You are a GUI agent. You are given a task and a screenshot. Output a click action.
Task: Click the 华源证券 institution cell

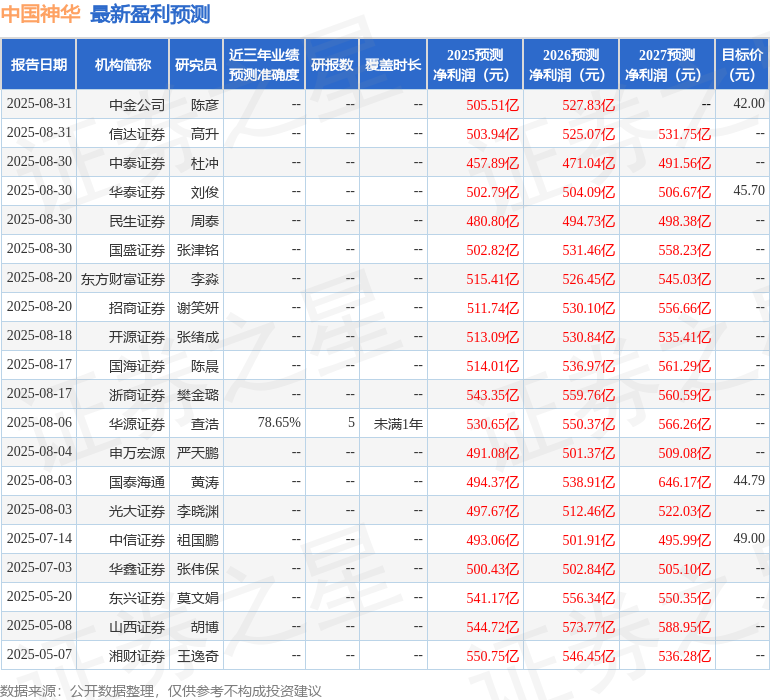(137, 423)
